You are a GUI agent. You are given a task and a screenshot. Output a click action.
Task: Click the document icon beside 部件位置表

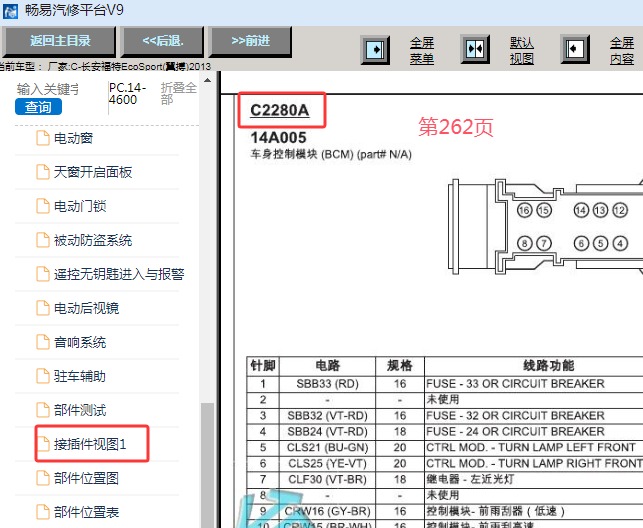tap(43, 512)
